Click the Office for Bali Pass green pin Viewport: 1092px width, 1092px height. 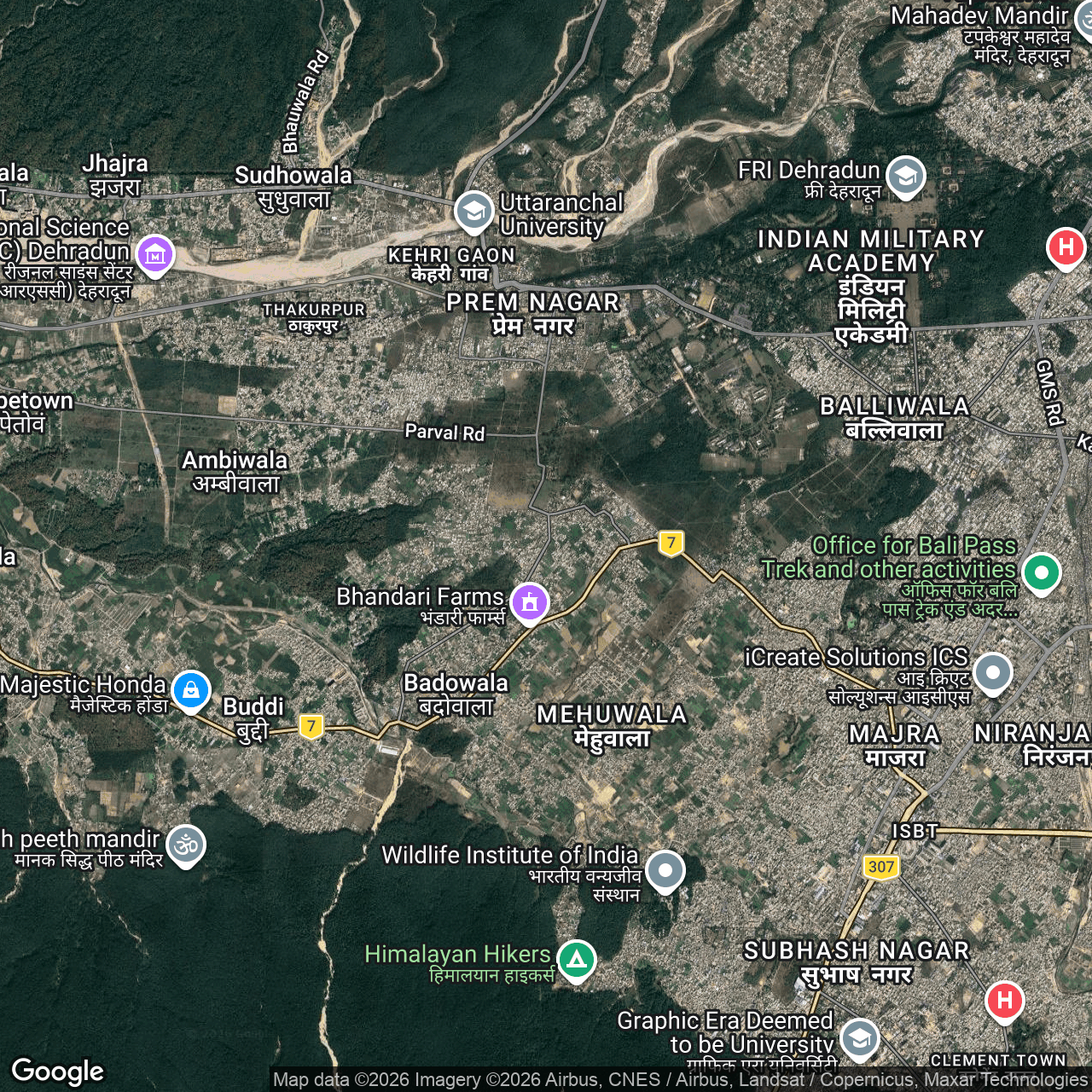pos(1041,572)
